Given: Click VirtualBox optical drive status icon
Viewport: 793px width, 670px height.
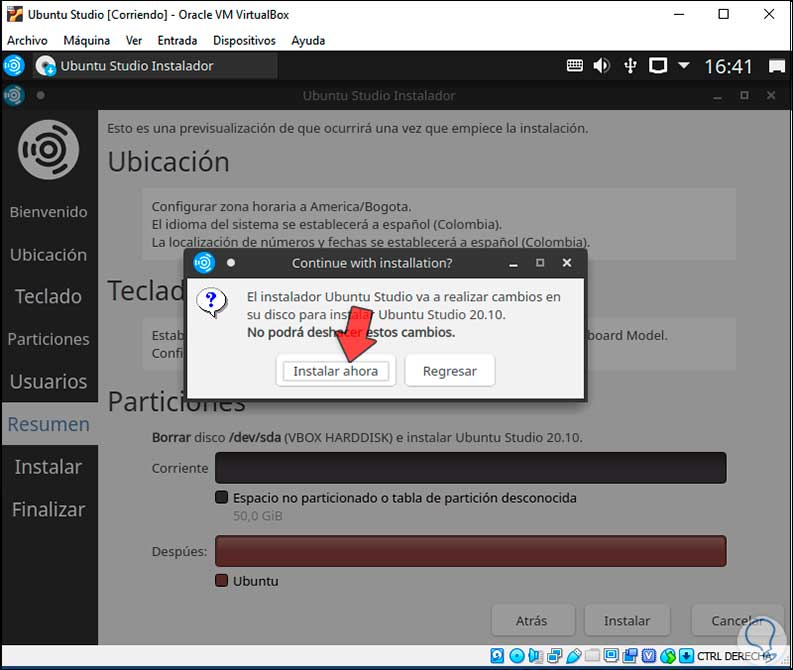Looking at the screenshot, I should [x=516, y=656].
